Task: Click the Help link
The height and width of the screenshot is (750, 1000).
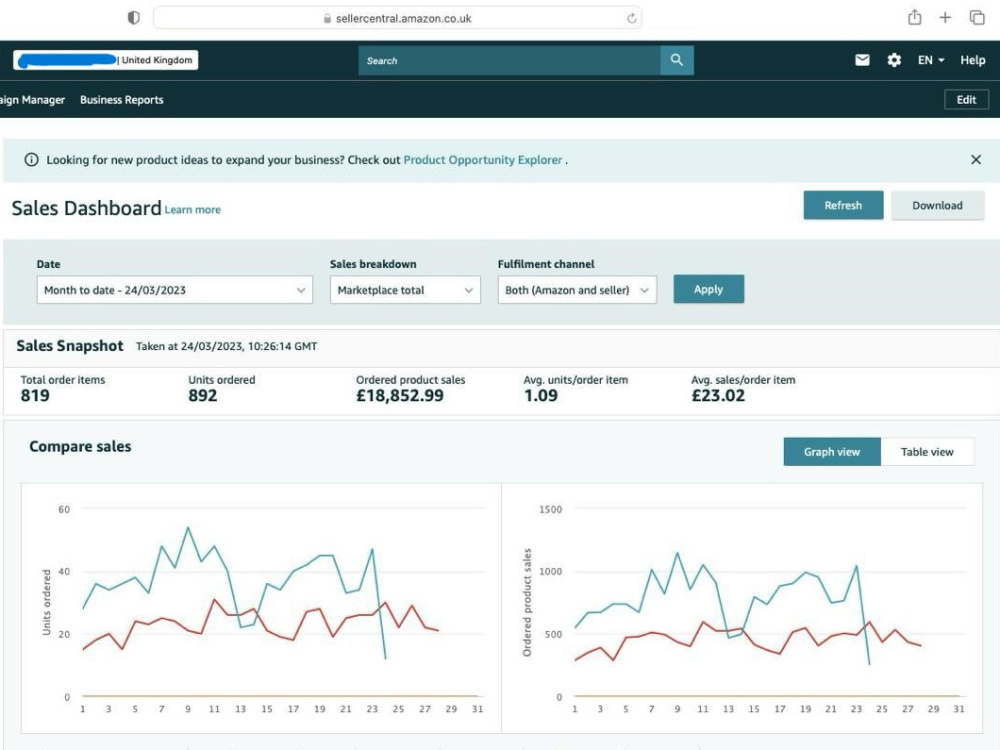Action: [973, 60]
